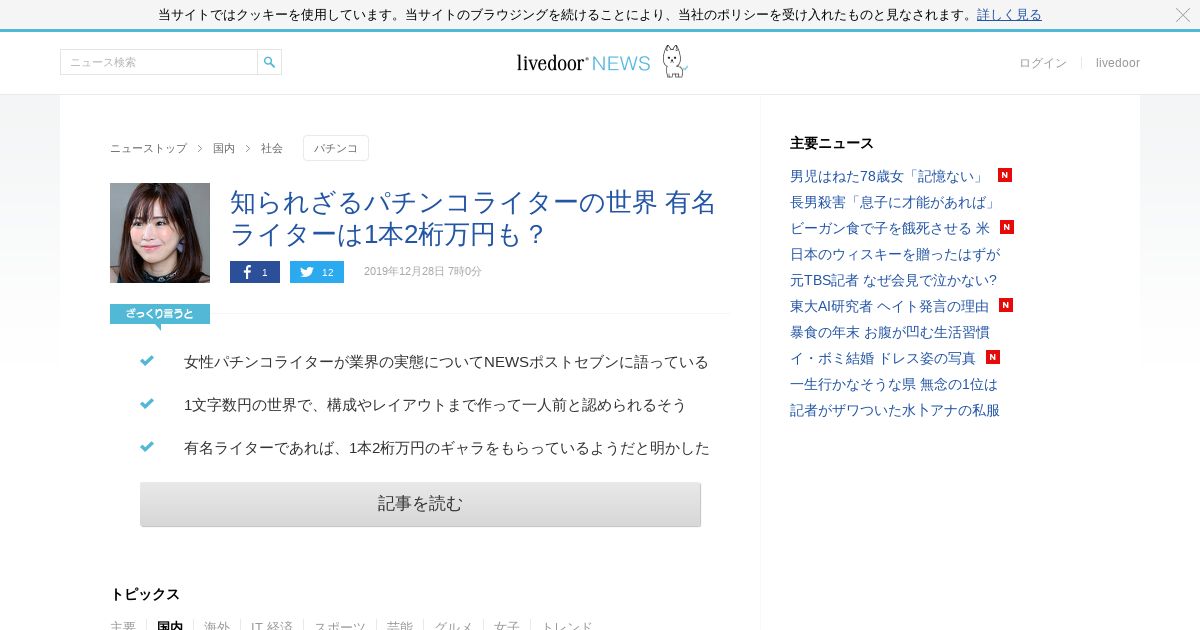Open the 知られざるパチンコライター article headline
This screenshot has width=1200, height=630.
(473, 218)
